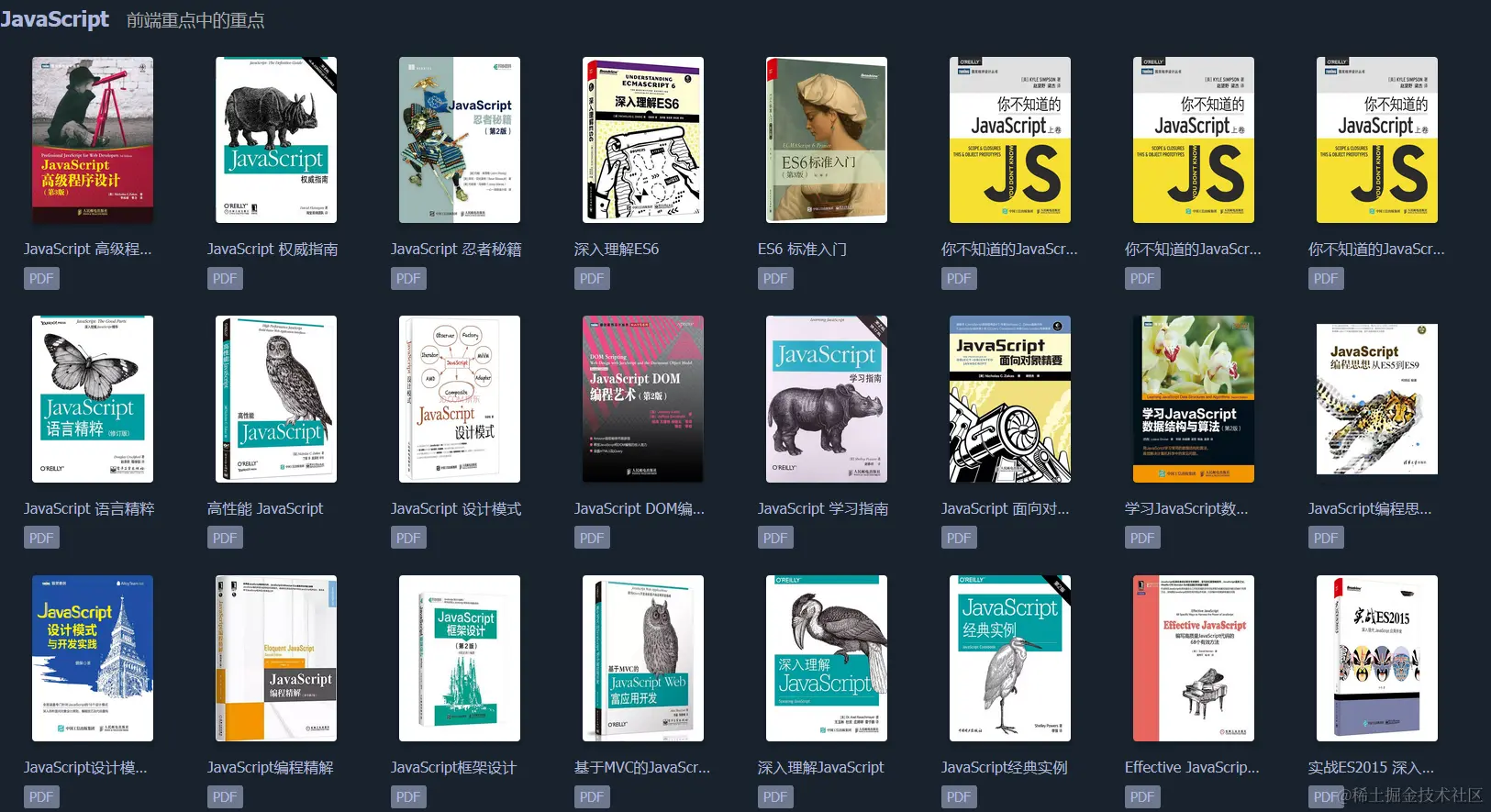Screen dimensions: 1491x812
Task: Open the Effective JavaScript piano cover
Action: (1194, 658)
